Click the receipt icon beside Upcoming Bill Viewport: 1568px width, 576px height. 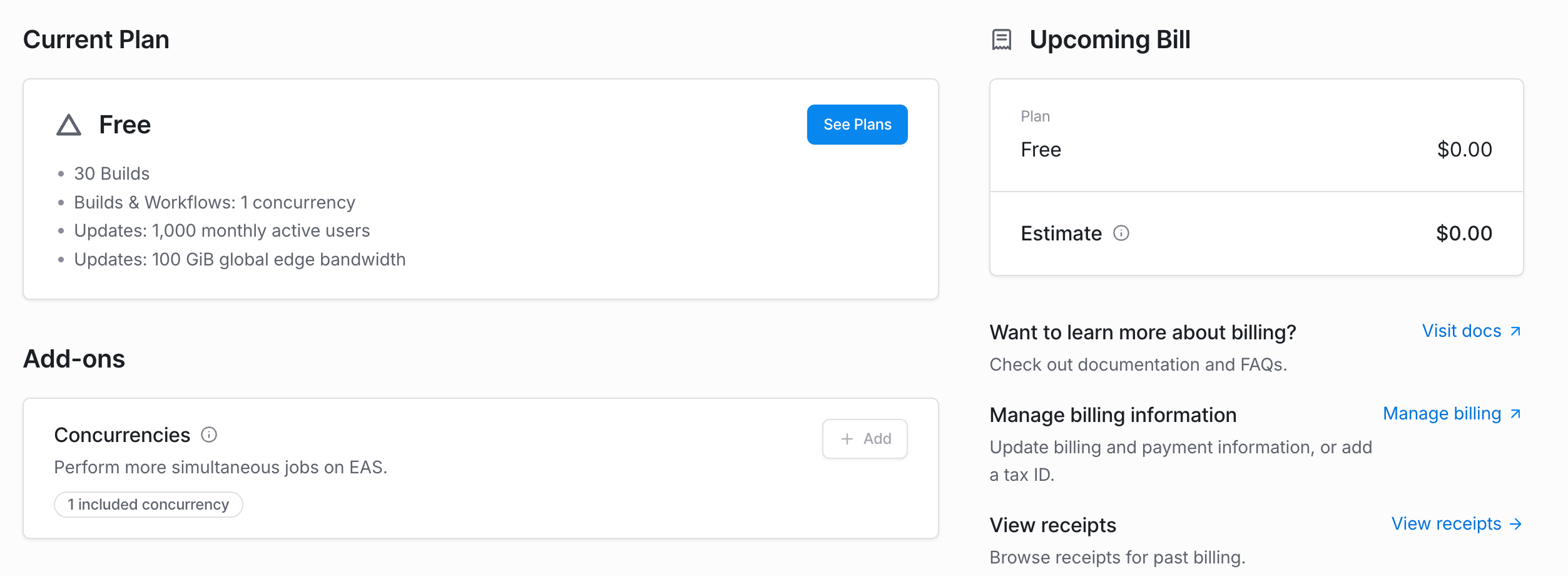1002,39
